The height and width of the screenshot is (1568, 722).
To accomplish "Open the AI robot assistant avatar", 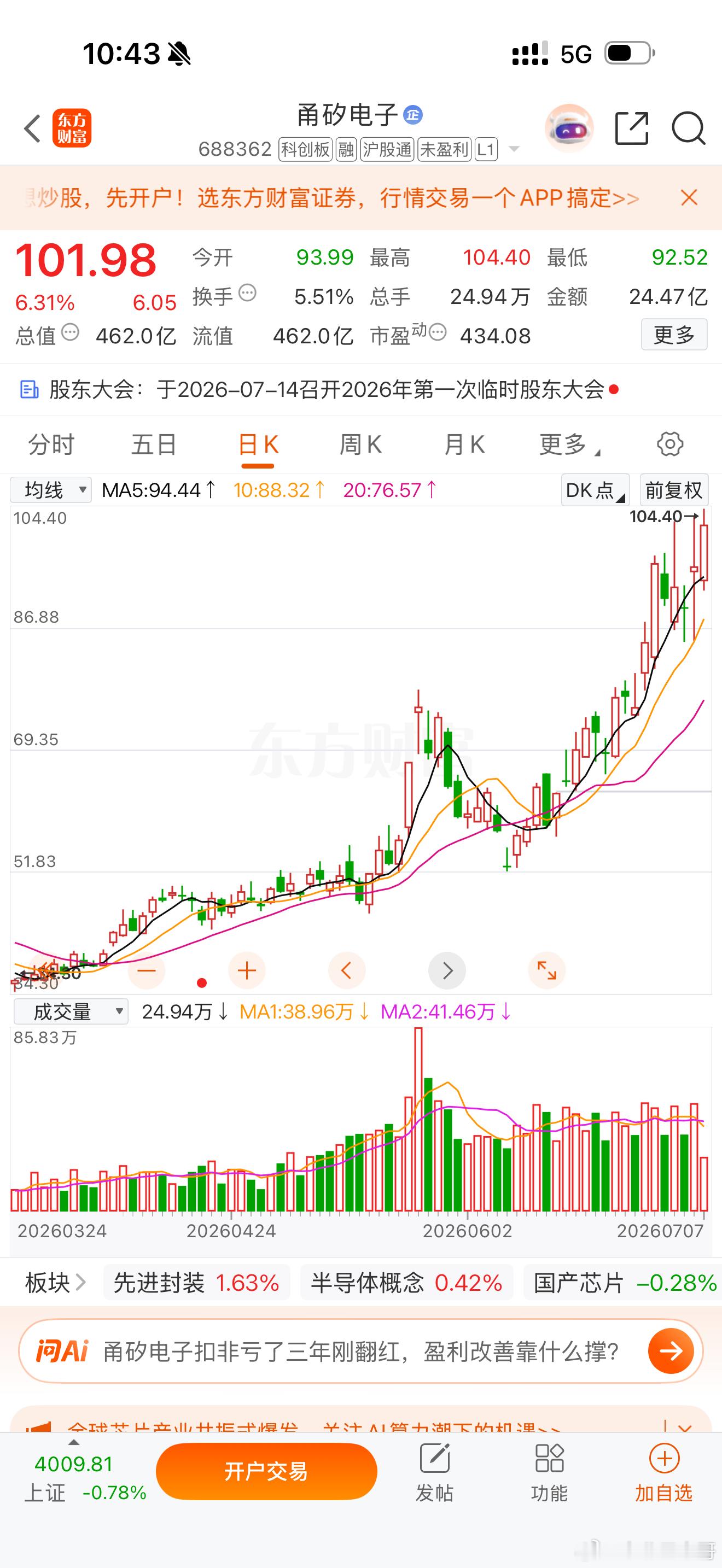I will pos(569,128).
